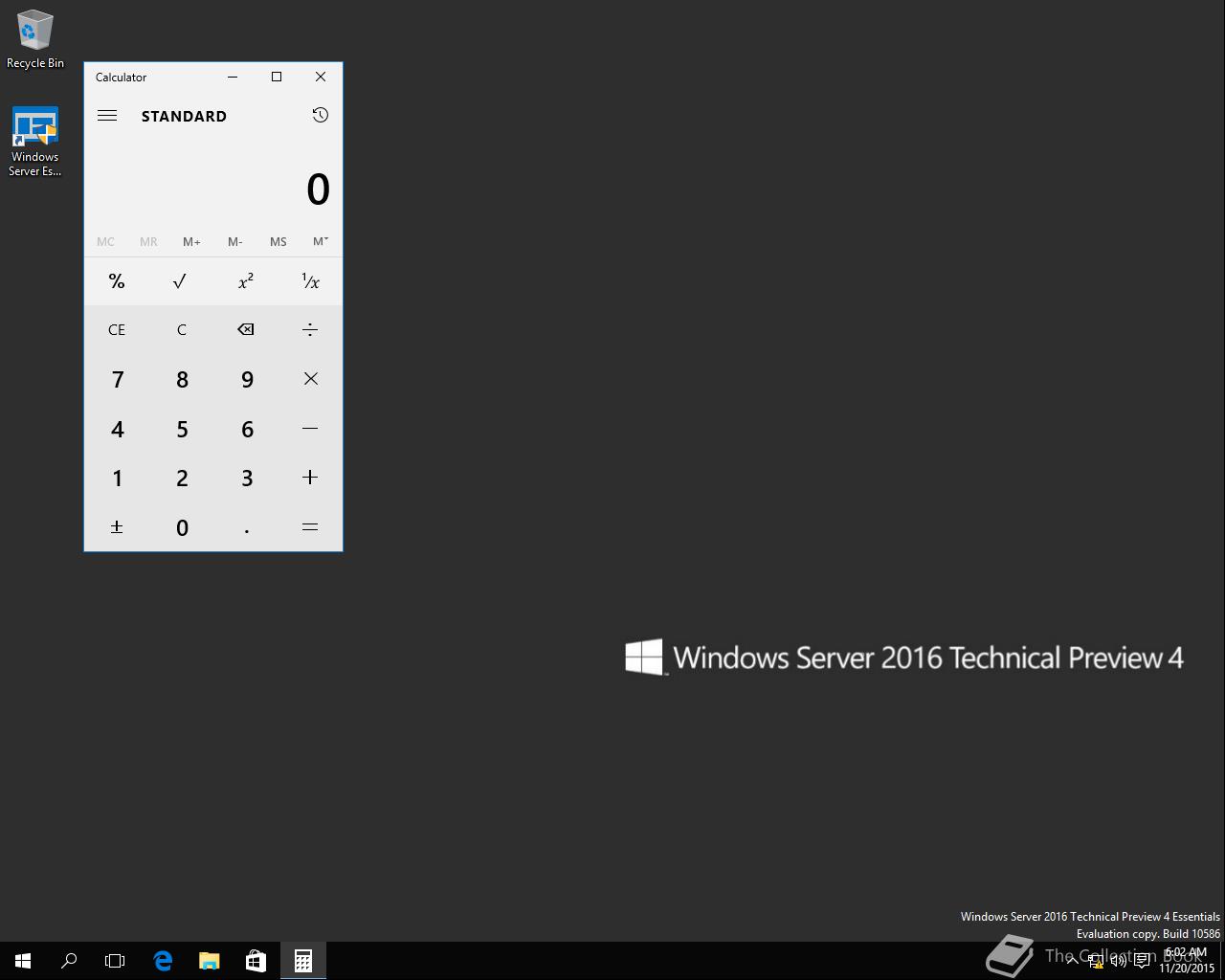Click digit 4 on the keypad
This screenshot has width=1225, height=980.
click(x=117, y=429)
